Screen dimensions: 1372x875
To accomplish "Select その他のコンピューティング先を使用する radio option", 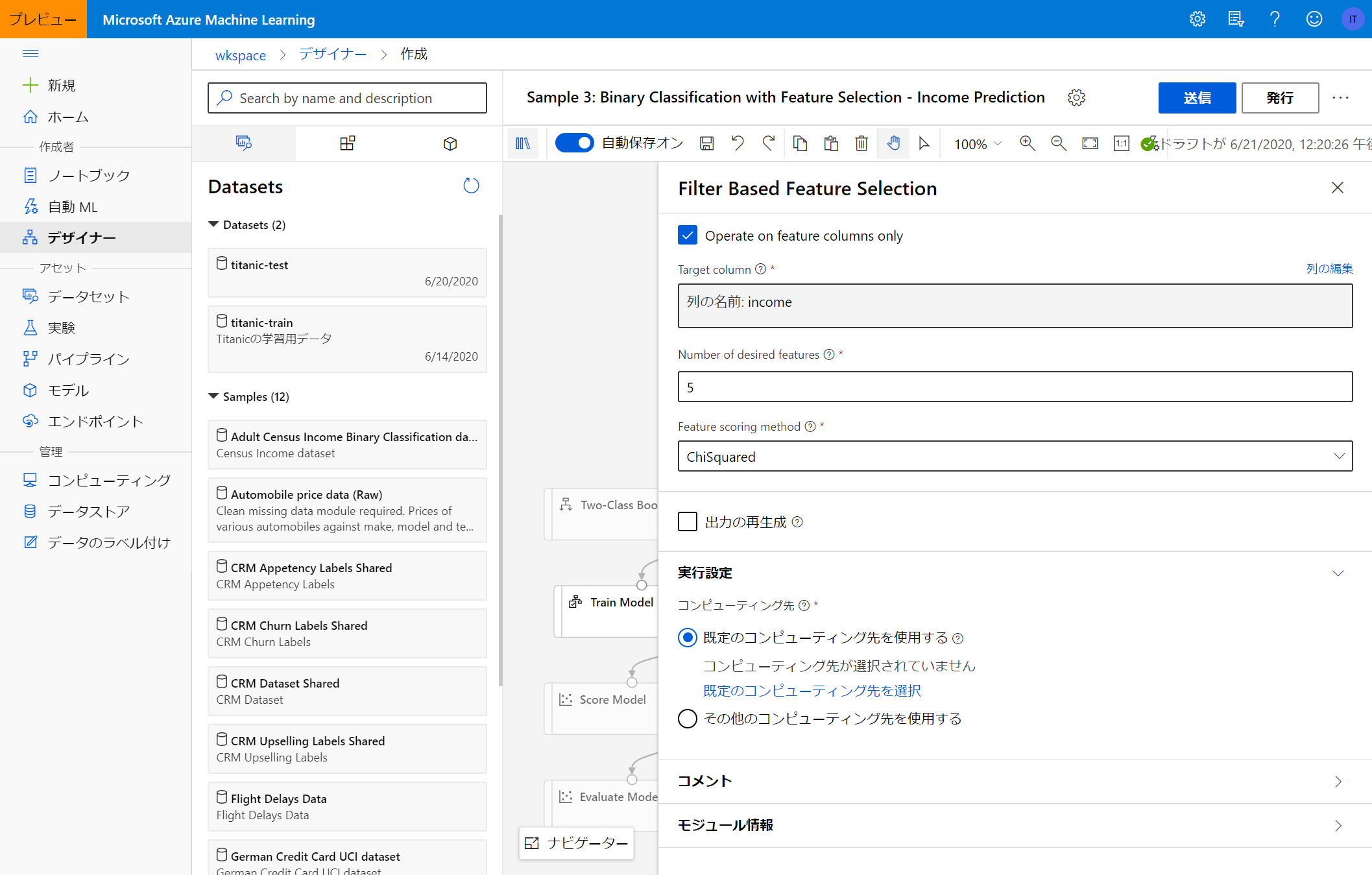I will pyautogui.click(x=688, y=719).
